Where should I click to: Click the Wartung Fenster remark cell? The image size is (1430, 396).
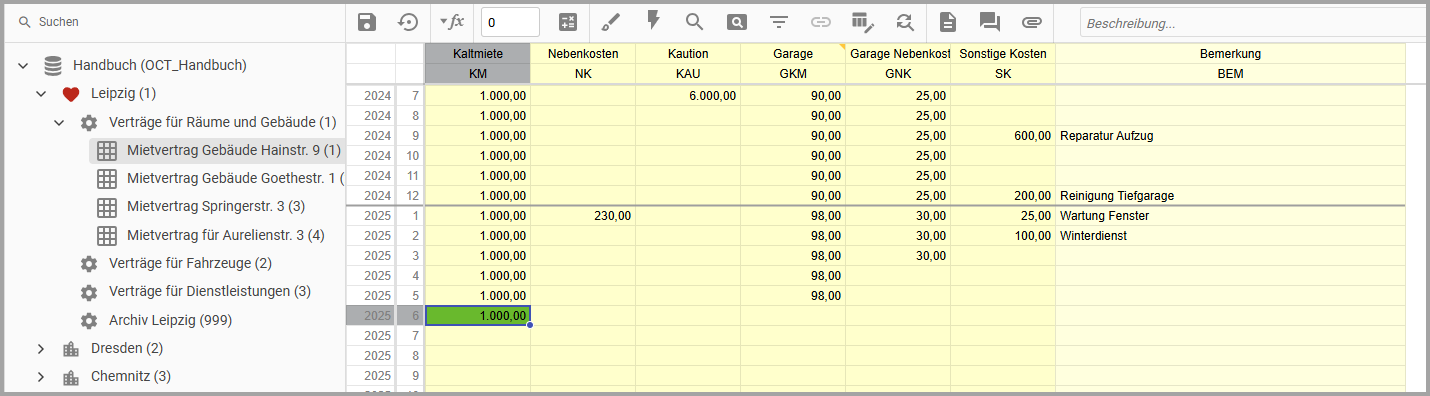pyautogui.click(x=1230, y=216)
